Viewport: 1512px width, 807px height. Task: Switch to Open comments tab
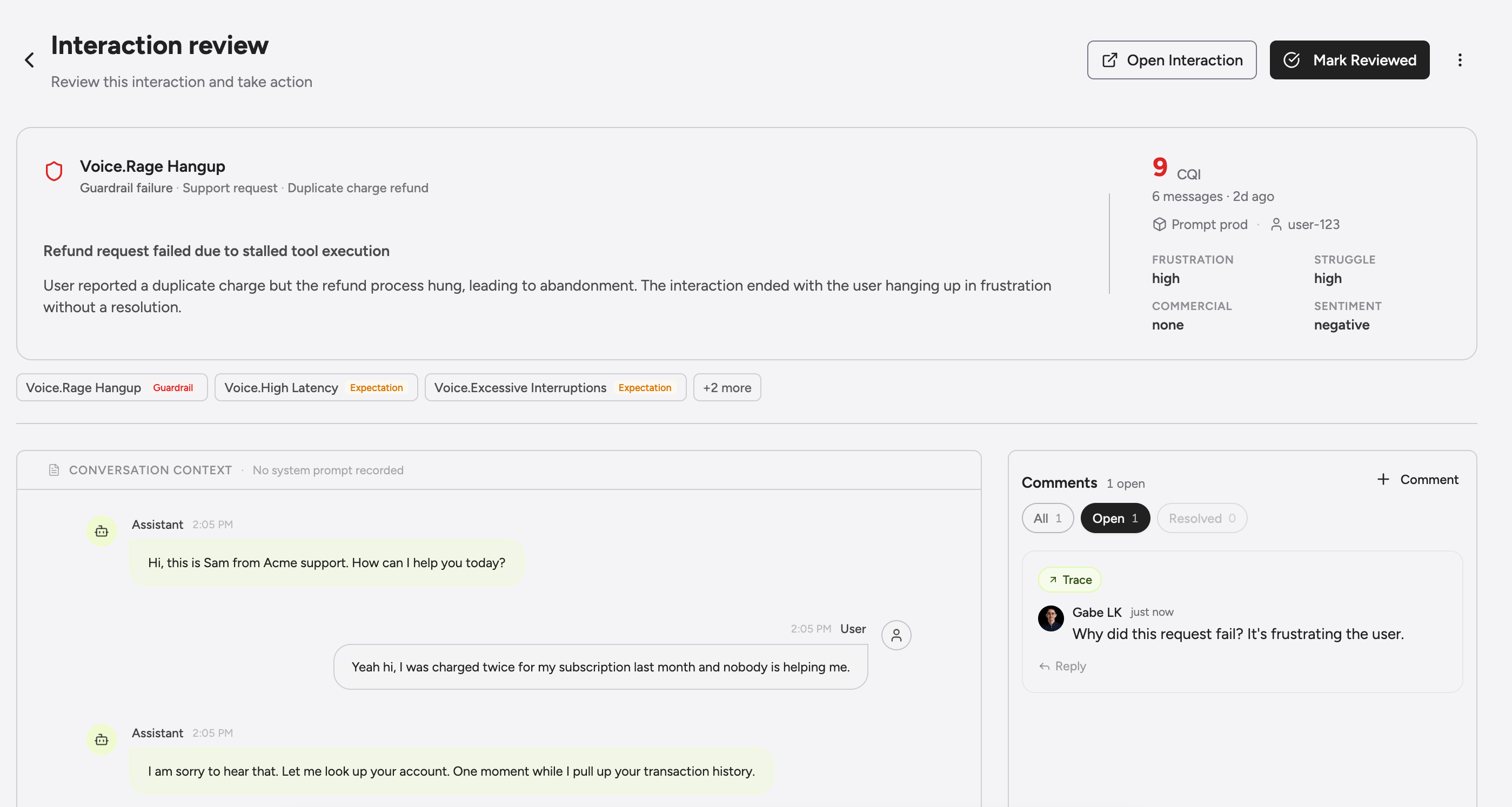[x=1115, y=518]
